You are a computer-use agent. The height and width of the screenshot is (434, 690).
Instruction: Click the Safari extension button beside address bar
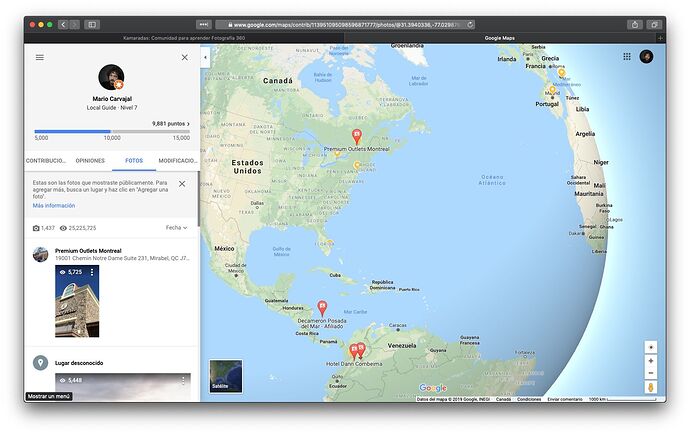[x=204, y=25]
